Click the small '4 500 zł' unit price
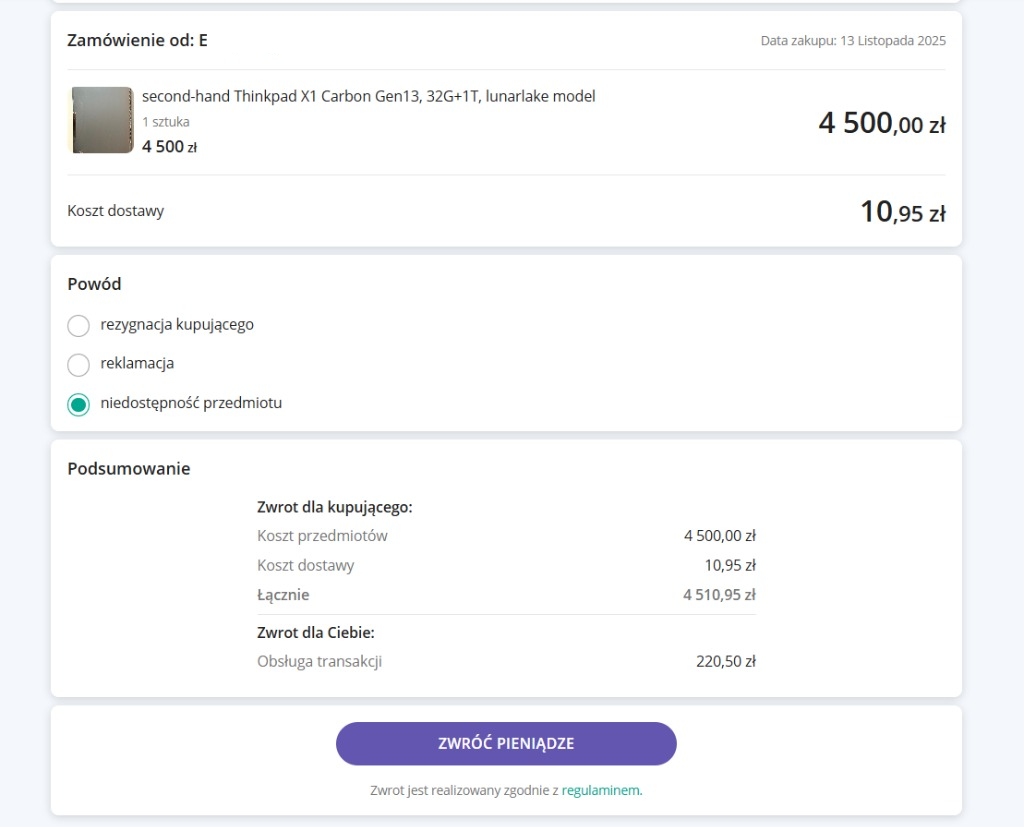This screenshot has width=1024, height=827. 169,147
